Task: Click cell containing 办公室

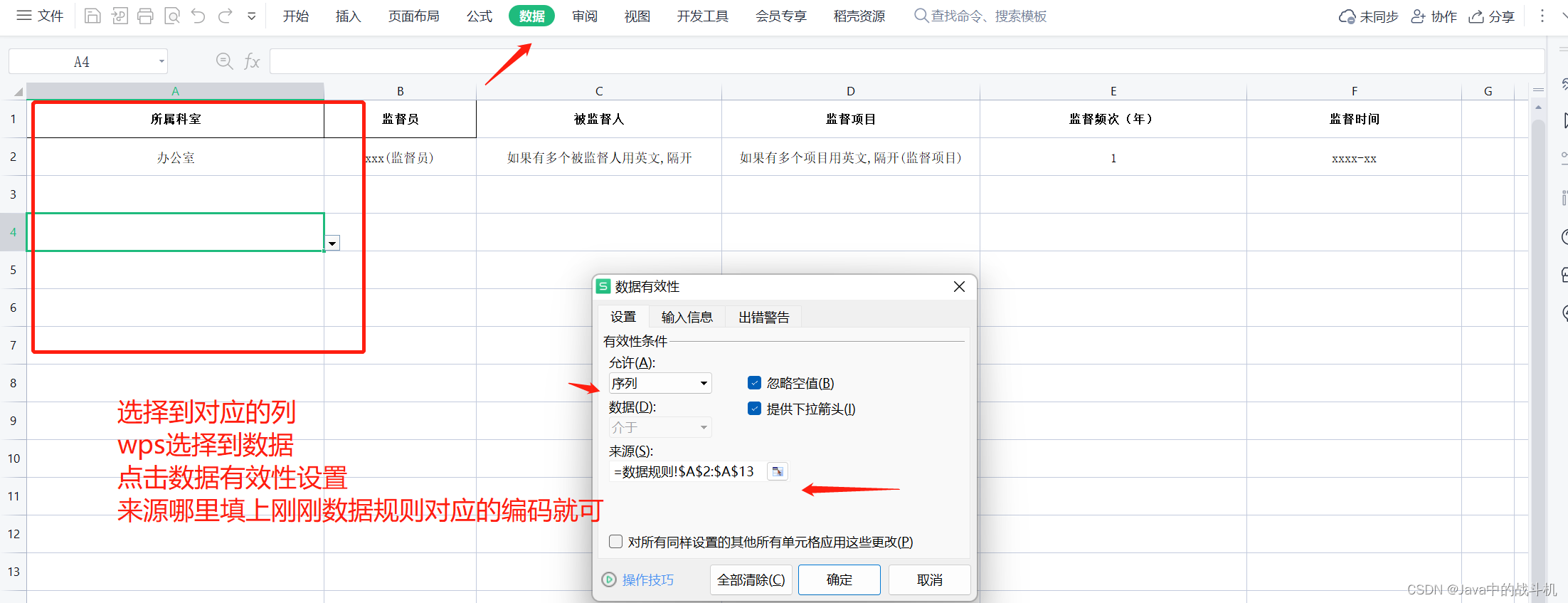Action: point(176,157)
